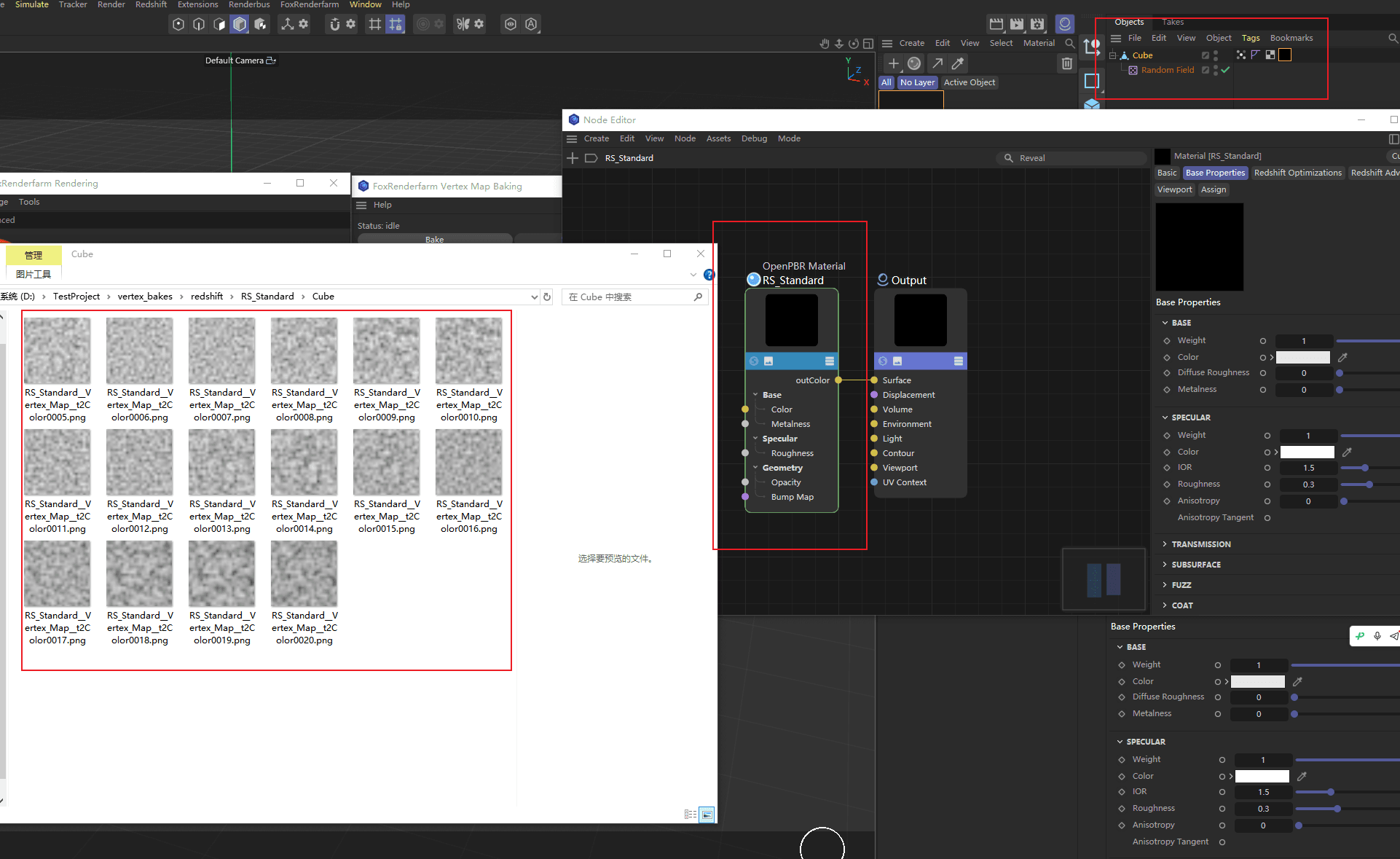This screenshot has height=859, width=1400.
Task: Click the Phong tag icon on Cube
Action: click(1255, 55)
